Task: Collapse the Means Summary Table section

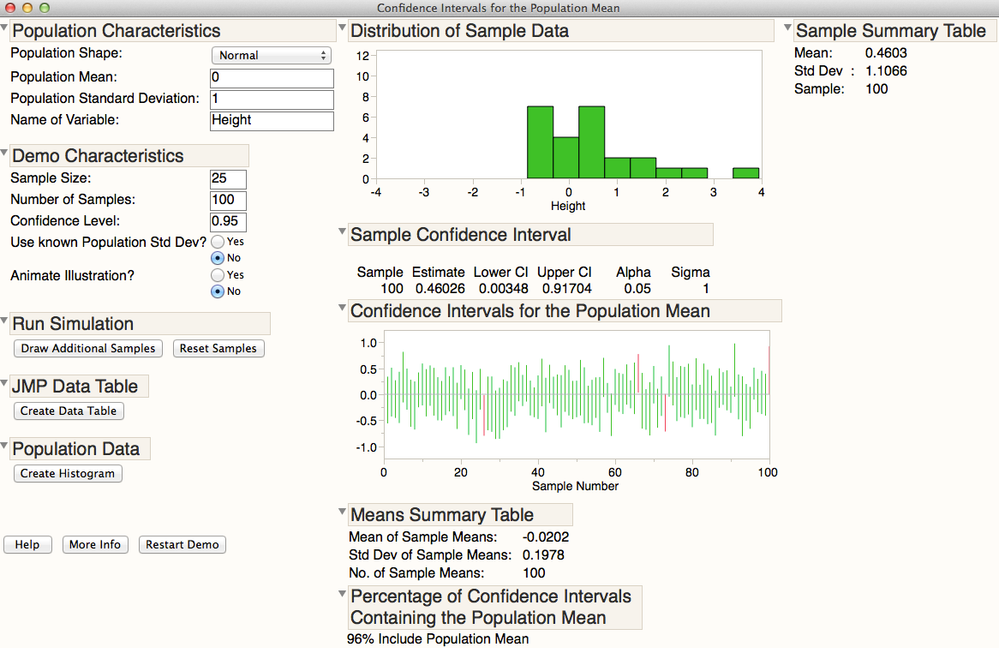Action: point(343,512)
